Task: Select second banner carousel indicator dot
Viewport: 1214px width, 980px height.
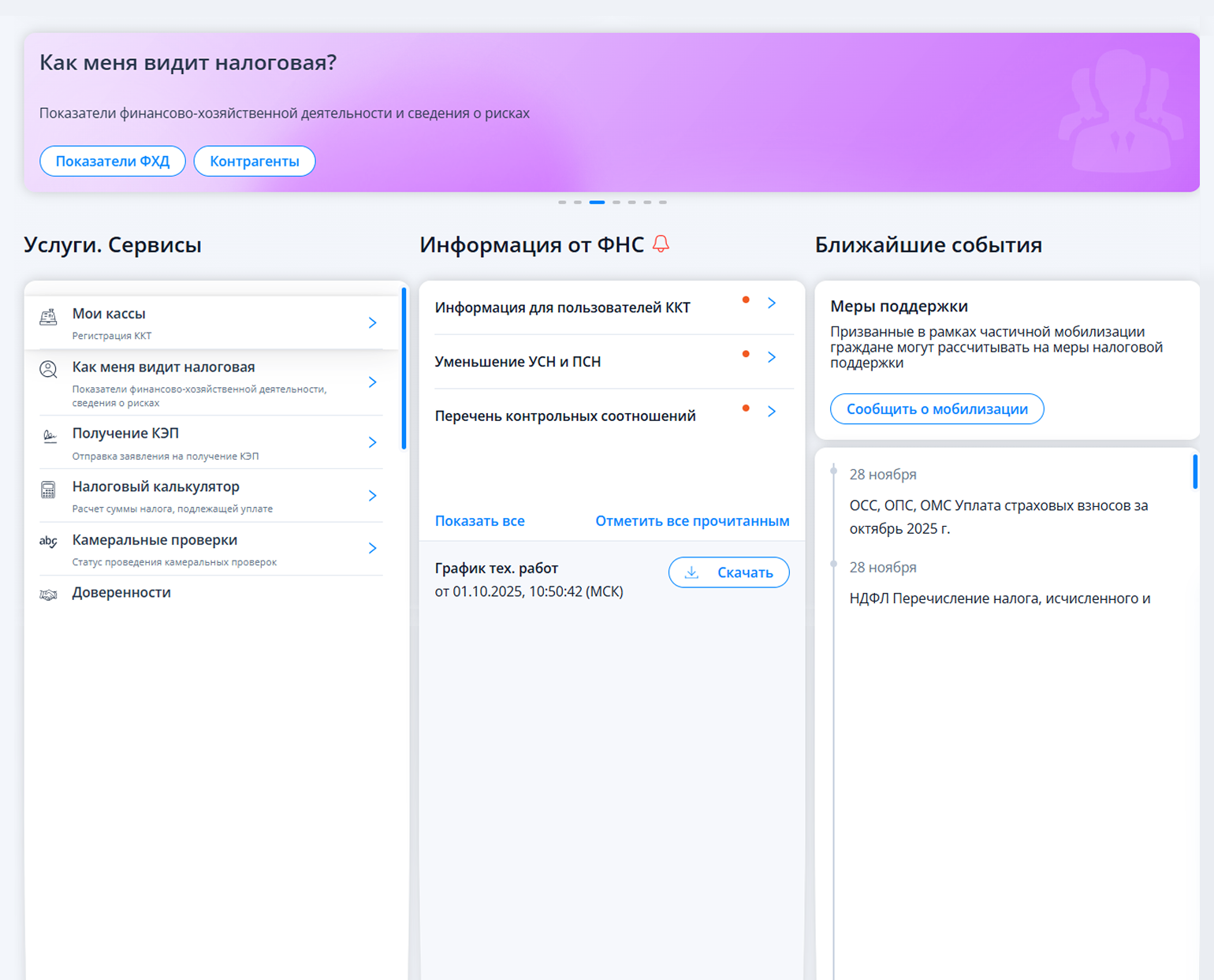Action: tap(578, 203)
